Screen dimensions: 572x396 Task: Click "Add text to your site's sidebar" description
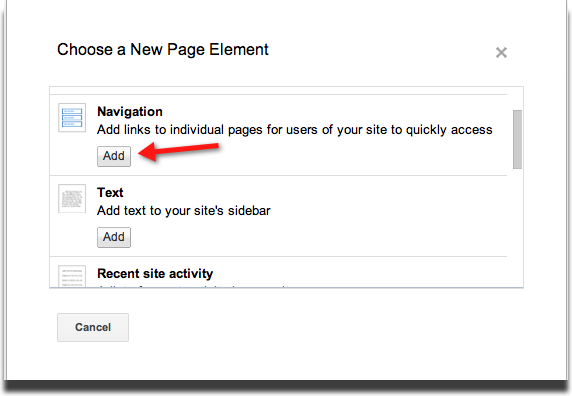coord(183,211)
